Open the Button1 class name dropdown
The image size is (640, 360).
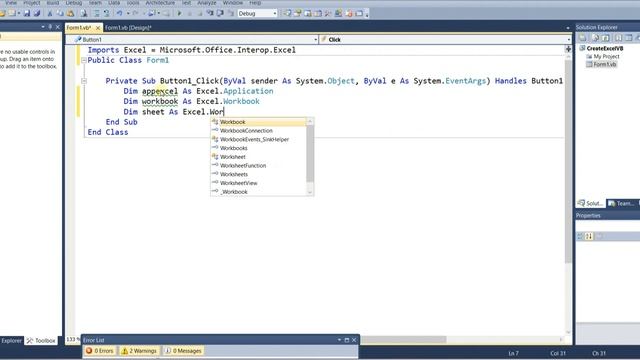click(316, 40)
